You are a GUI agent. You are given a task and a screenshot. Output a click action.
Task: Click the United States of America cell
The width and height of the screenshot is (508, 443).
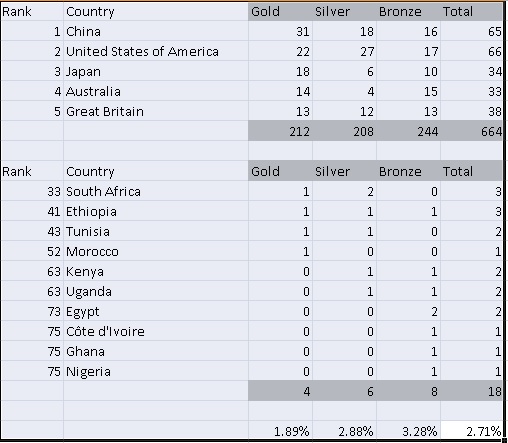(156, 51)
